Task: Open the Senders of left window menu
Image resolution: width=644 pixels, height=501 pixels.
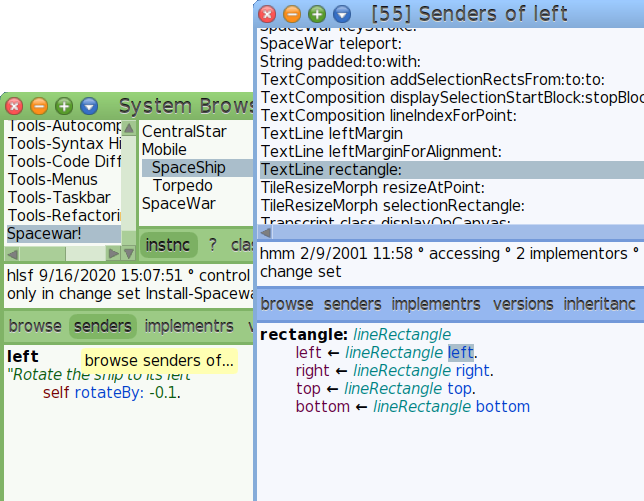Action: tap(342, 14)
